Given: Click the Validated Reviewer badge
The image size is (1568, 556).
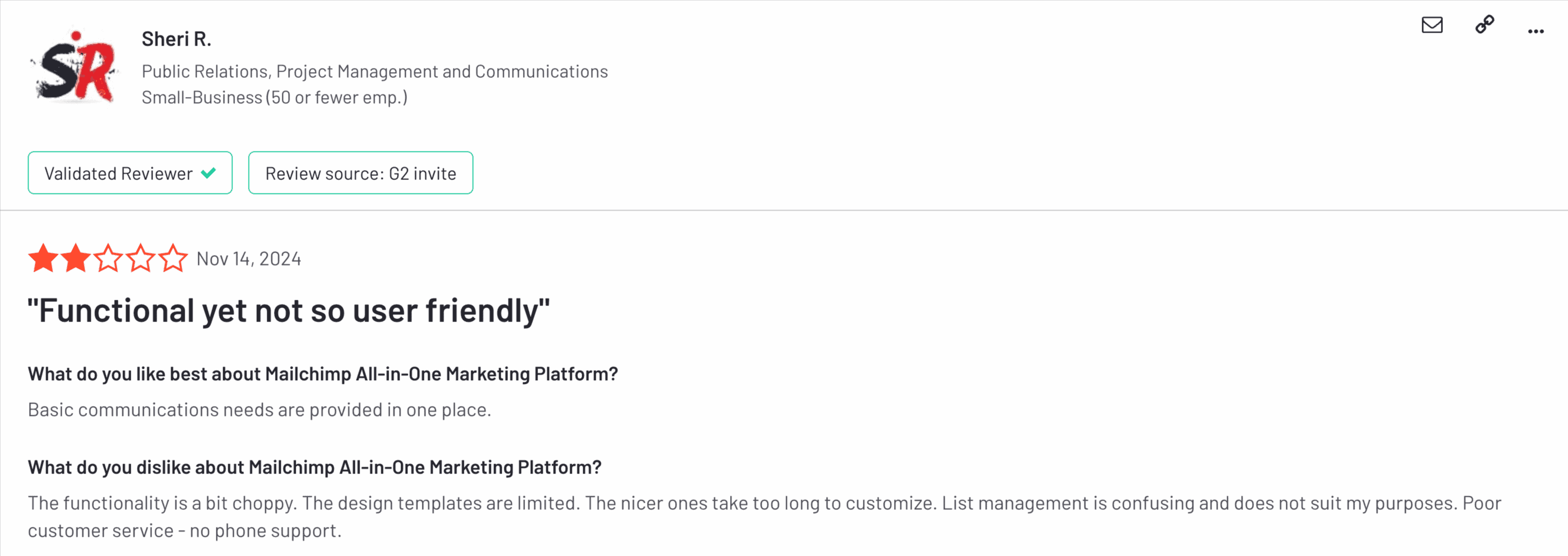Looking at the screenshot, I should click(130, 173).
